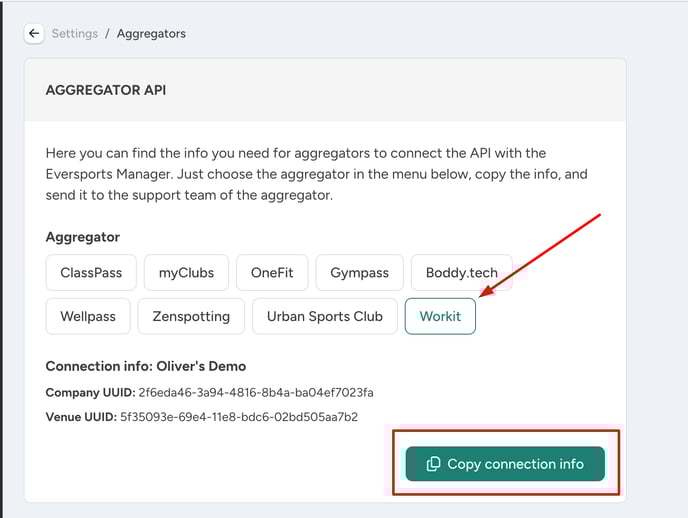This screenshot has height=518, width=688.
Task: Select the myClubs aggregator
Action: [186, 272]
